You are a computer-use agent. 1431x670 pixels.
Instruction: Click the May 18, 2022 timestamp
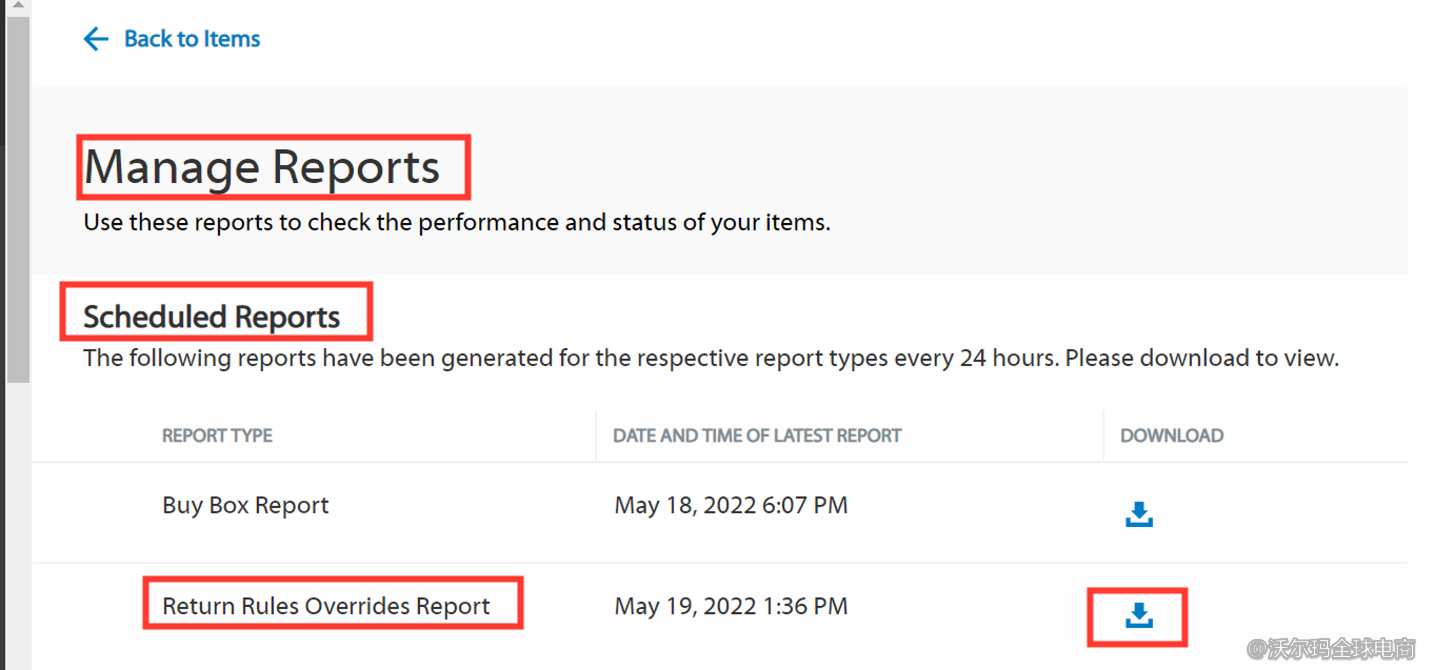point(731,505)
